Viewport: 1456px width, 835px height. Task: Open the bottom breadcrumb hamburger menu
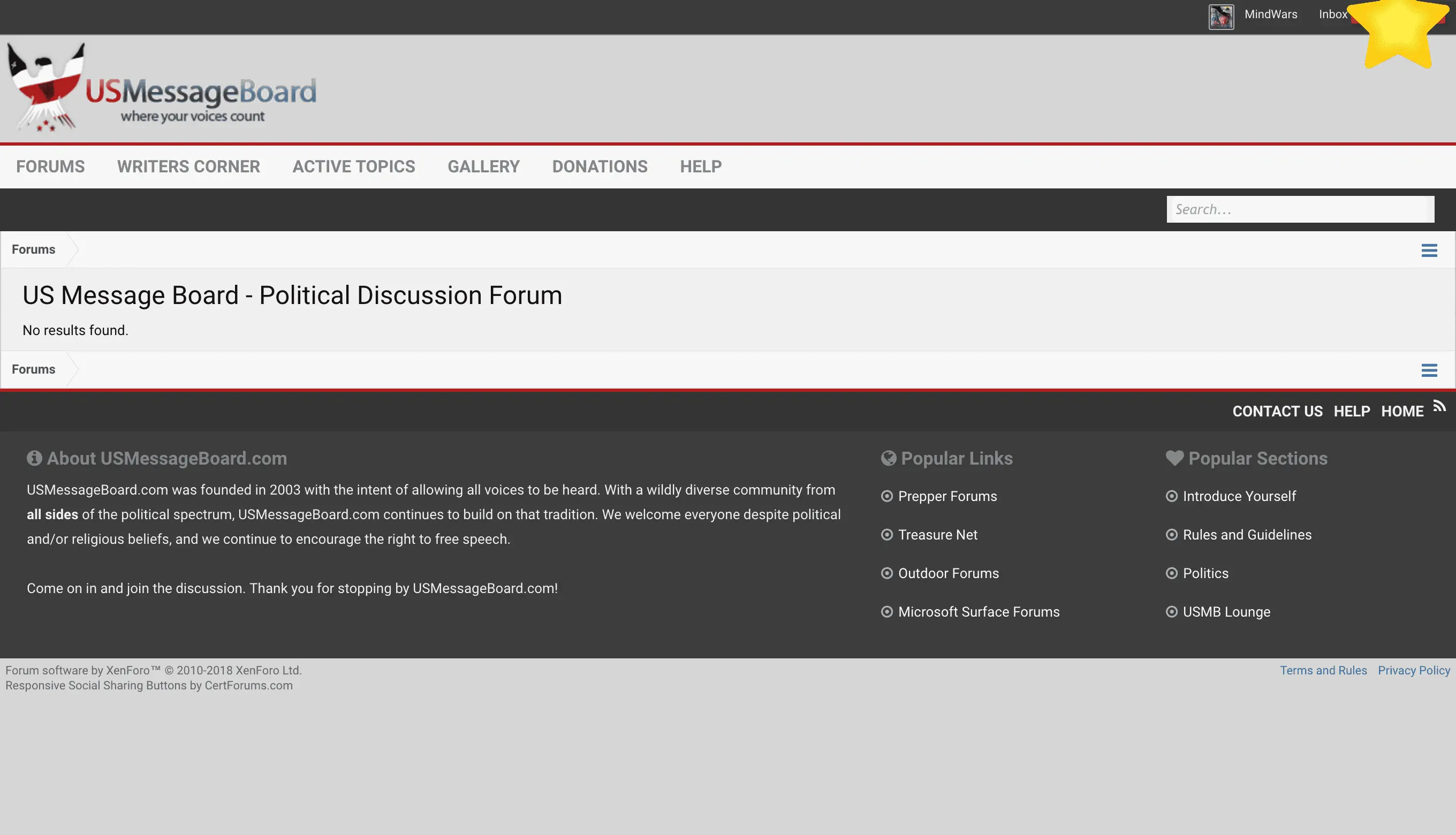coord(1429,370)
